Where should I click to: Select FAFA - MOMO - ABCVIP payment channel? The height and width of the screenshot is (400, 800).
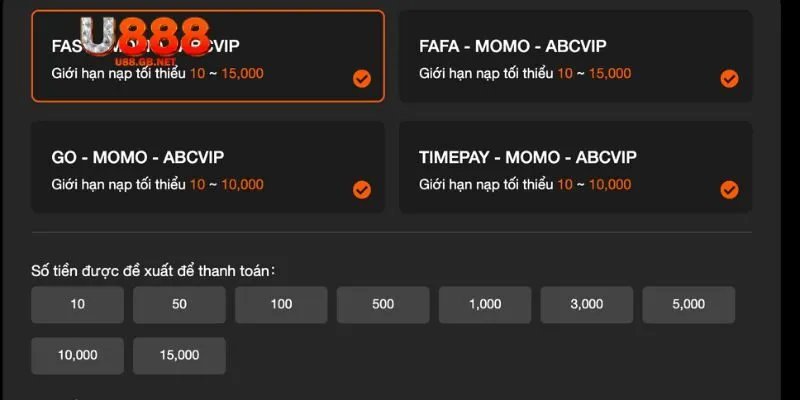[576, 56]
